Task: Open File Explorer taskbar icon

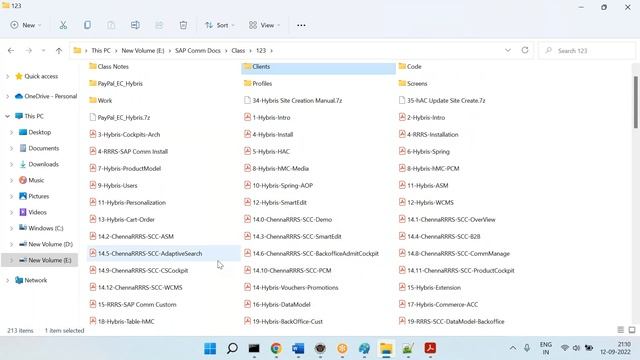Action: click(x=386, y=348)
